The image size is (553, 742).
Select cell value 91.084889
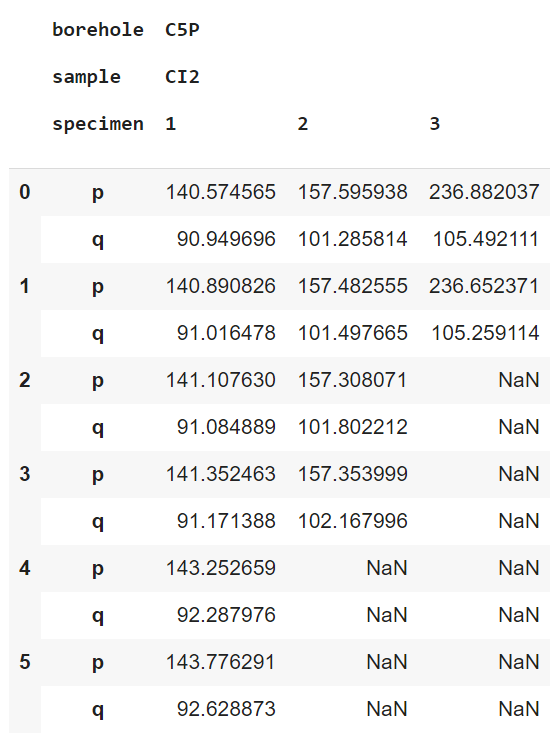[x=226, y=427]
